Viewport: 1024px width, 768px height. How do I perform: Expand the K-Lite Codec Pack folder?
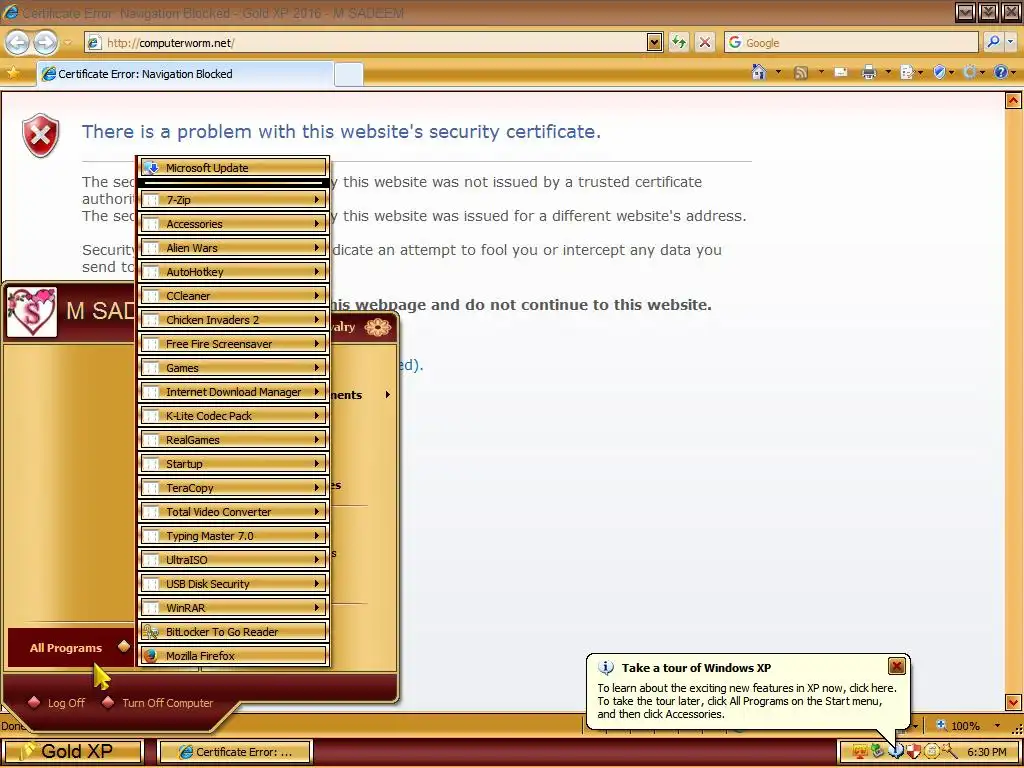pos(233,416)
